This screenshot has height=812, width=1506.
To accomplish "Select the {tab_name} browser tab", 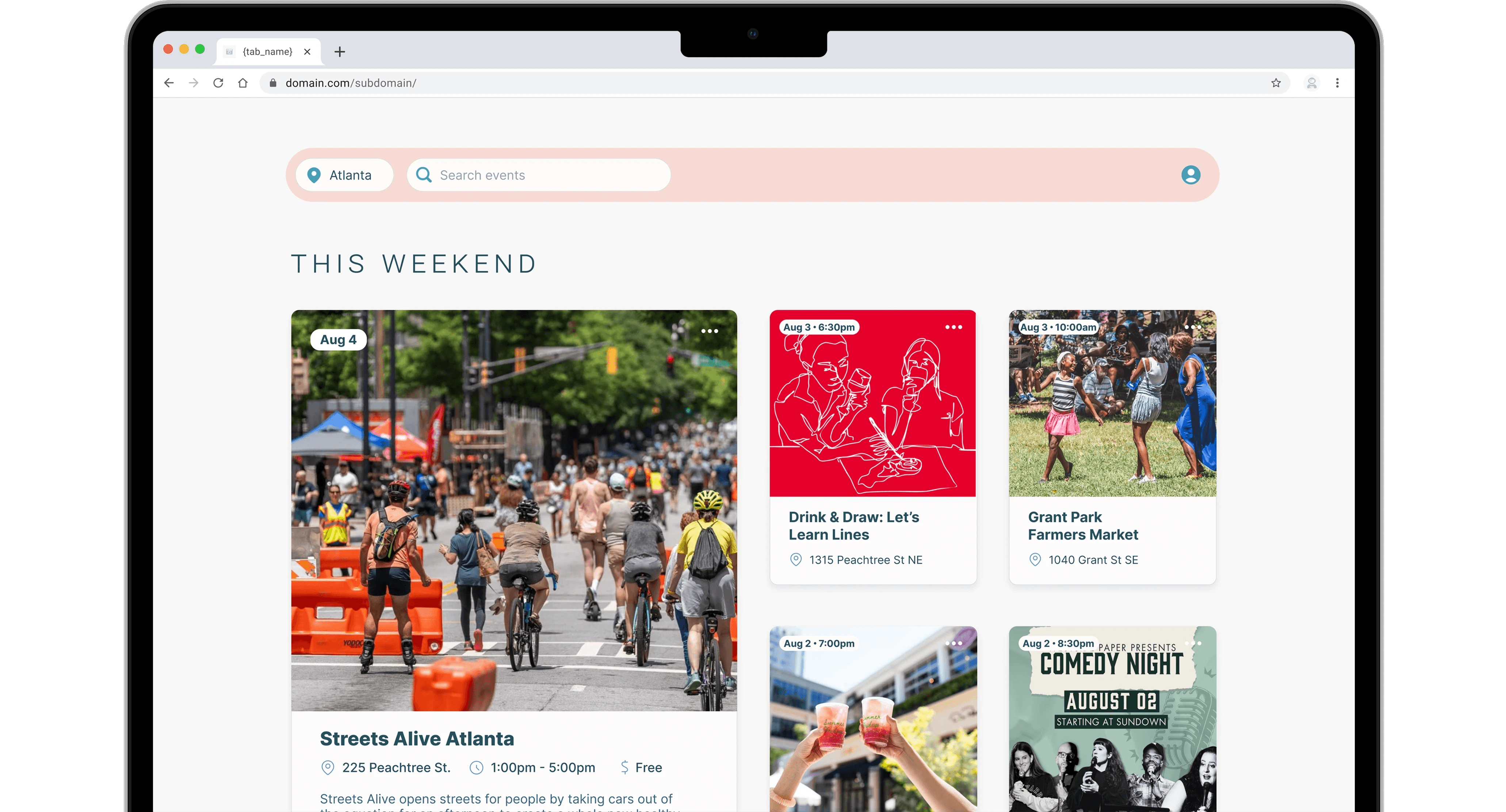I will tap(267, 51).
